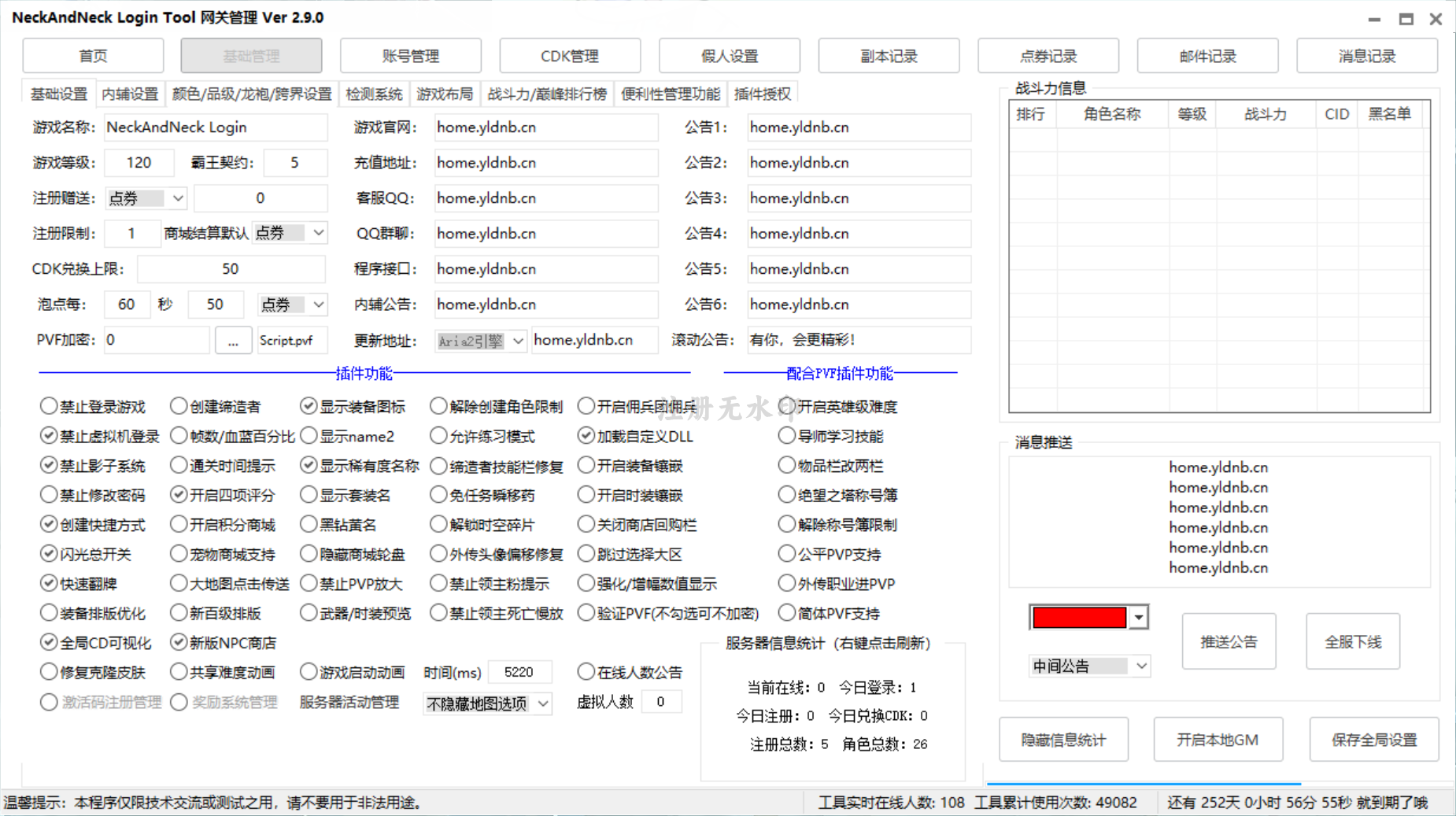Screen dimensions: 1456x816
Task: Click the 霸王契约 value field
Action: (295, 163)
